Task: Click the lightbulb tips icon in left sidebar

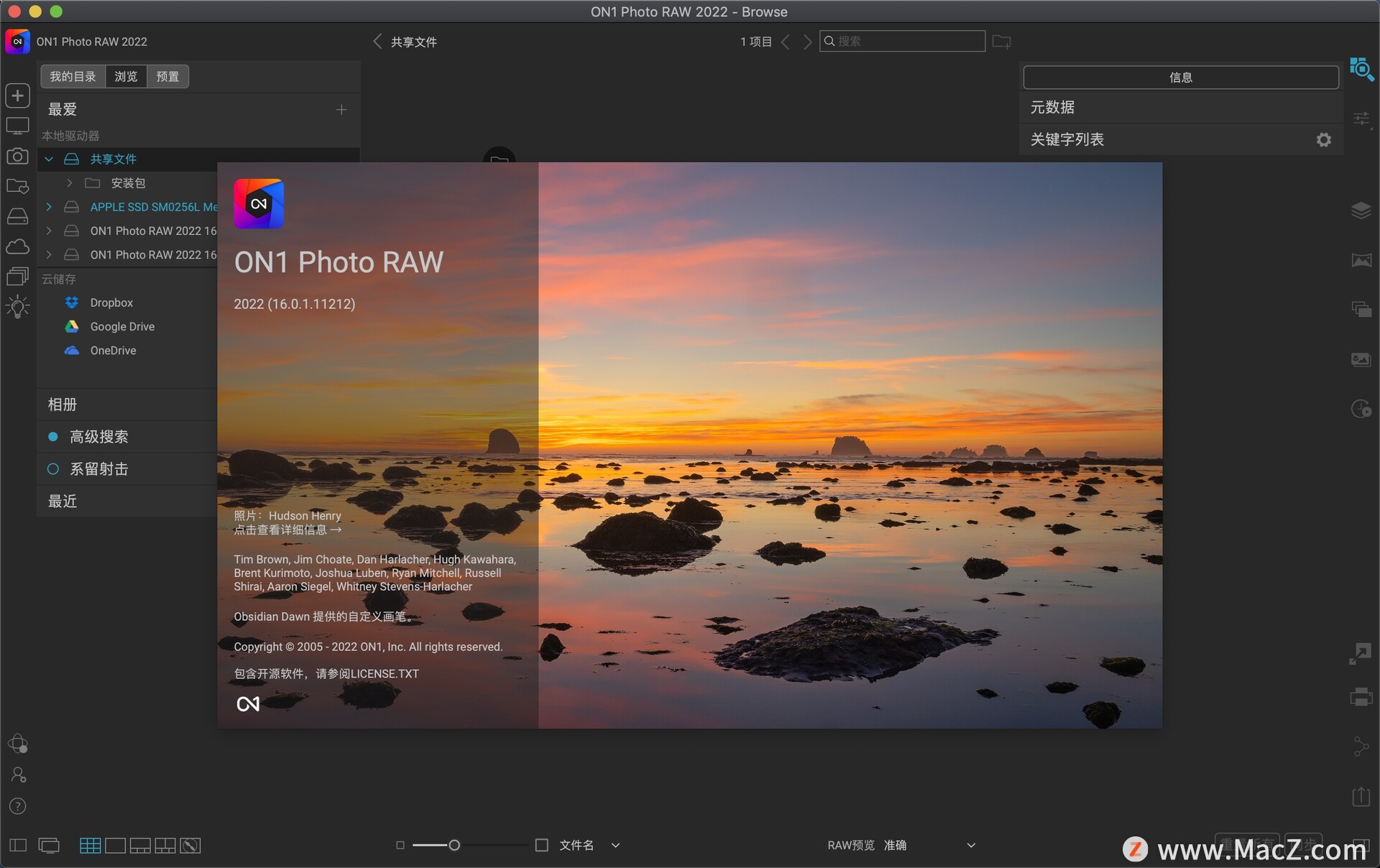Action: 17,307
